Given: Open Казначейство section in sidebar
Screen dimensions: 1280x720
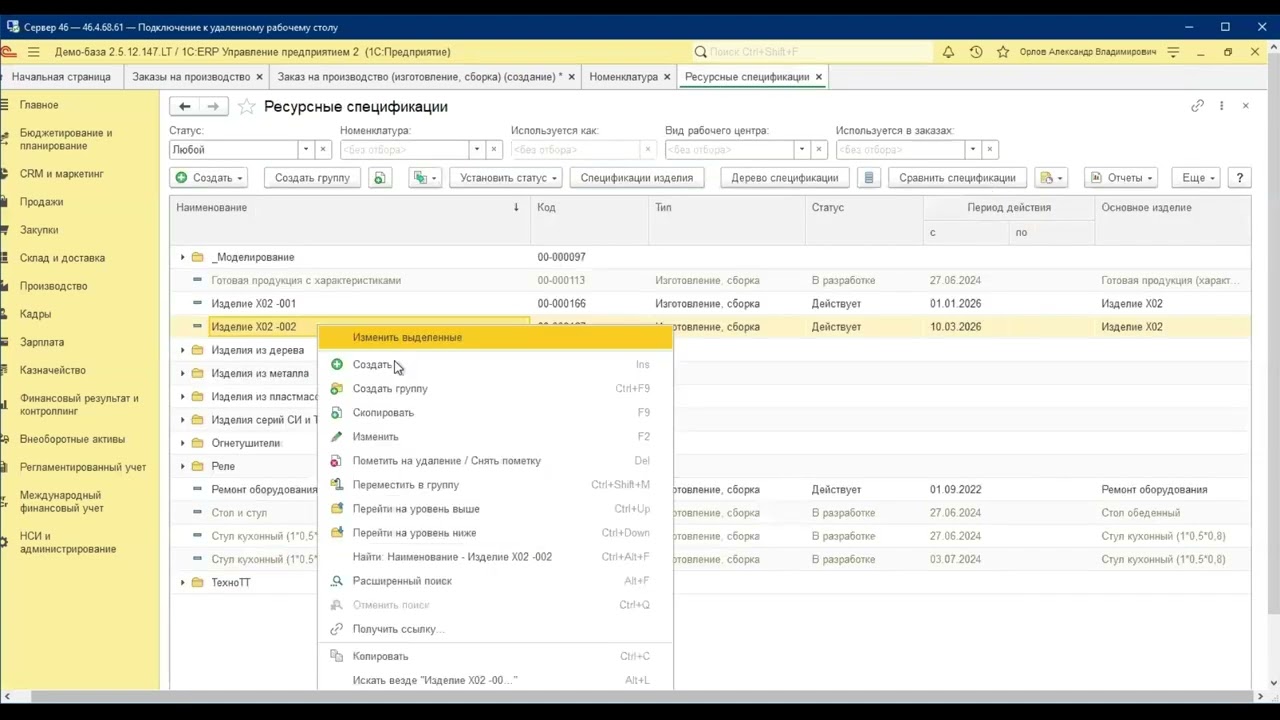Looking at the screenshot, I should point(52,370).
